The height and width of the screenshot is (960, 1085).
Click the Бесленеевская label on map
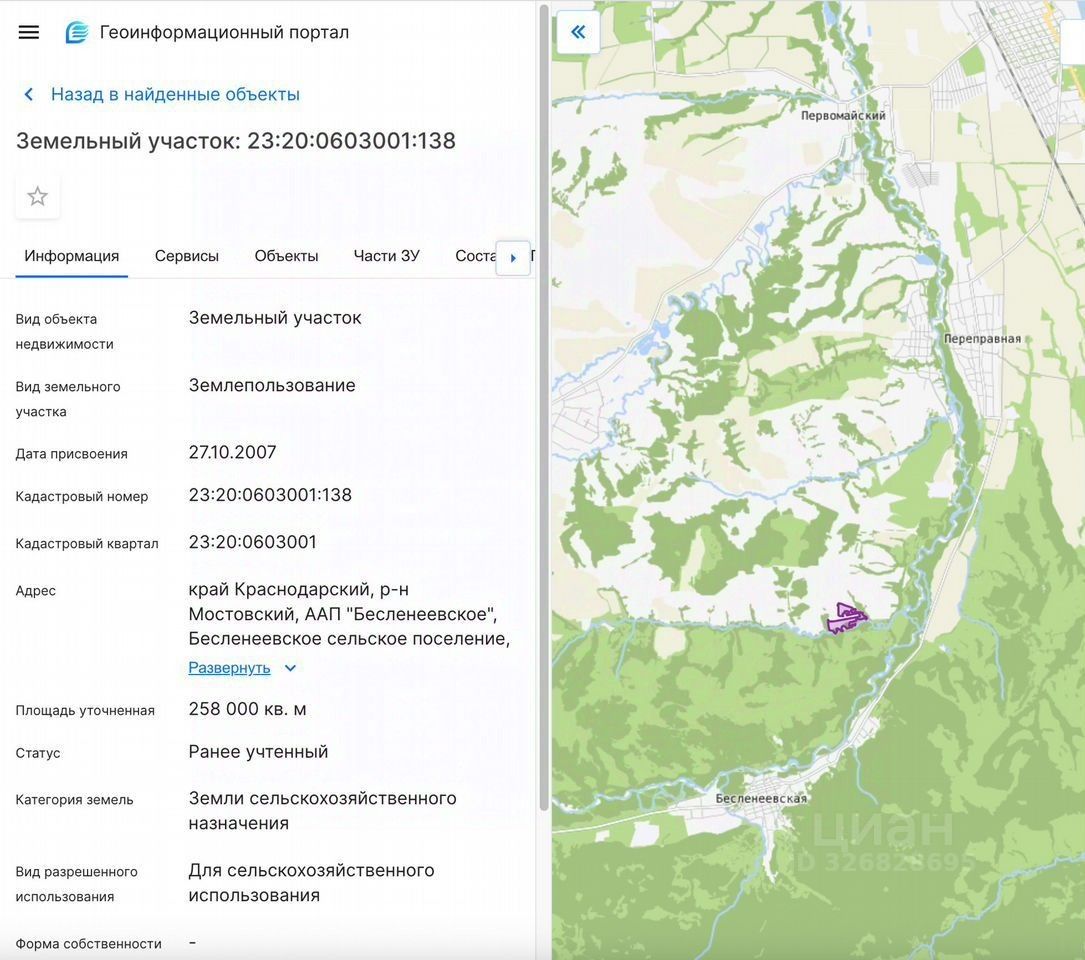760,798
